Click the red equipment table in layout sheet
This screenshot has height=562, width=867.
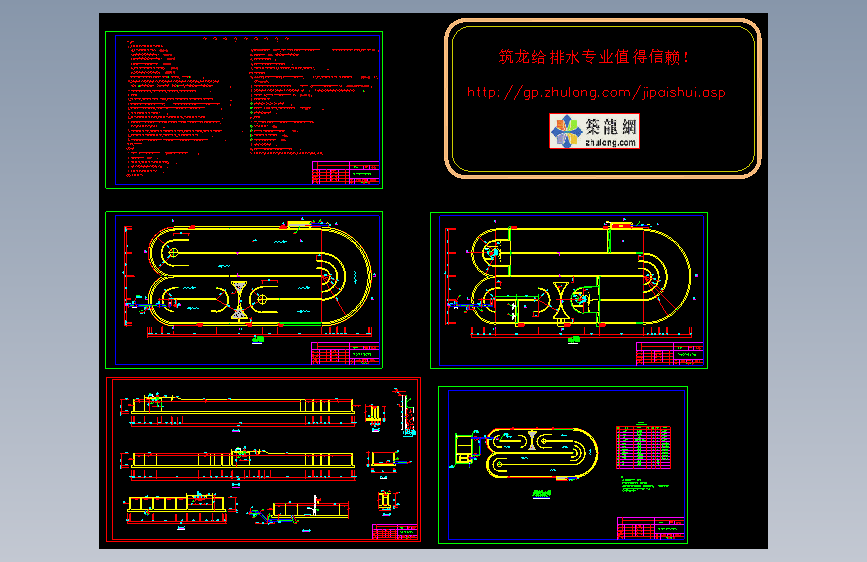click(x=643, y=447)
